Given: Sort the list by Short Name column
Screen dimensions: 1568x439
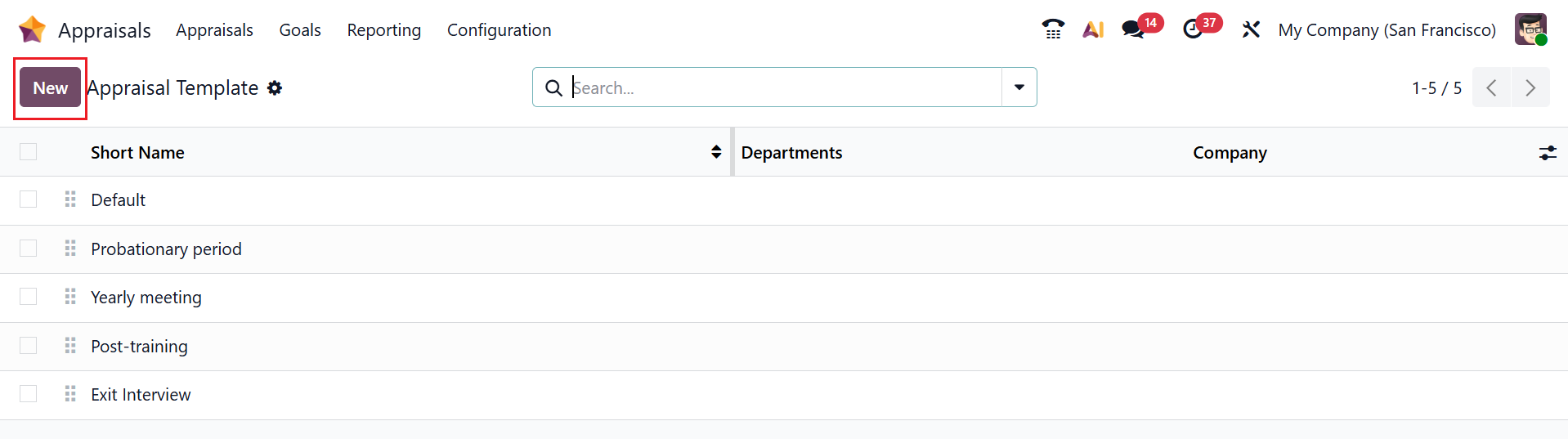Looking at the screenshot, I should coord(137,153).
